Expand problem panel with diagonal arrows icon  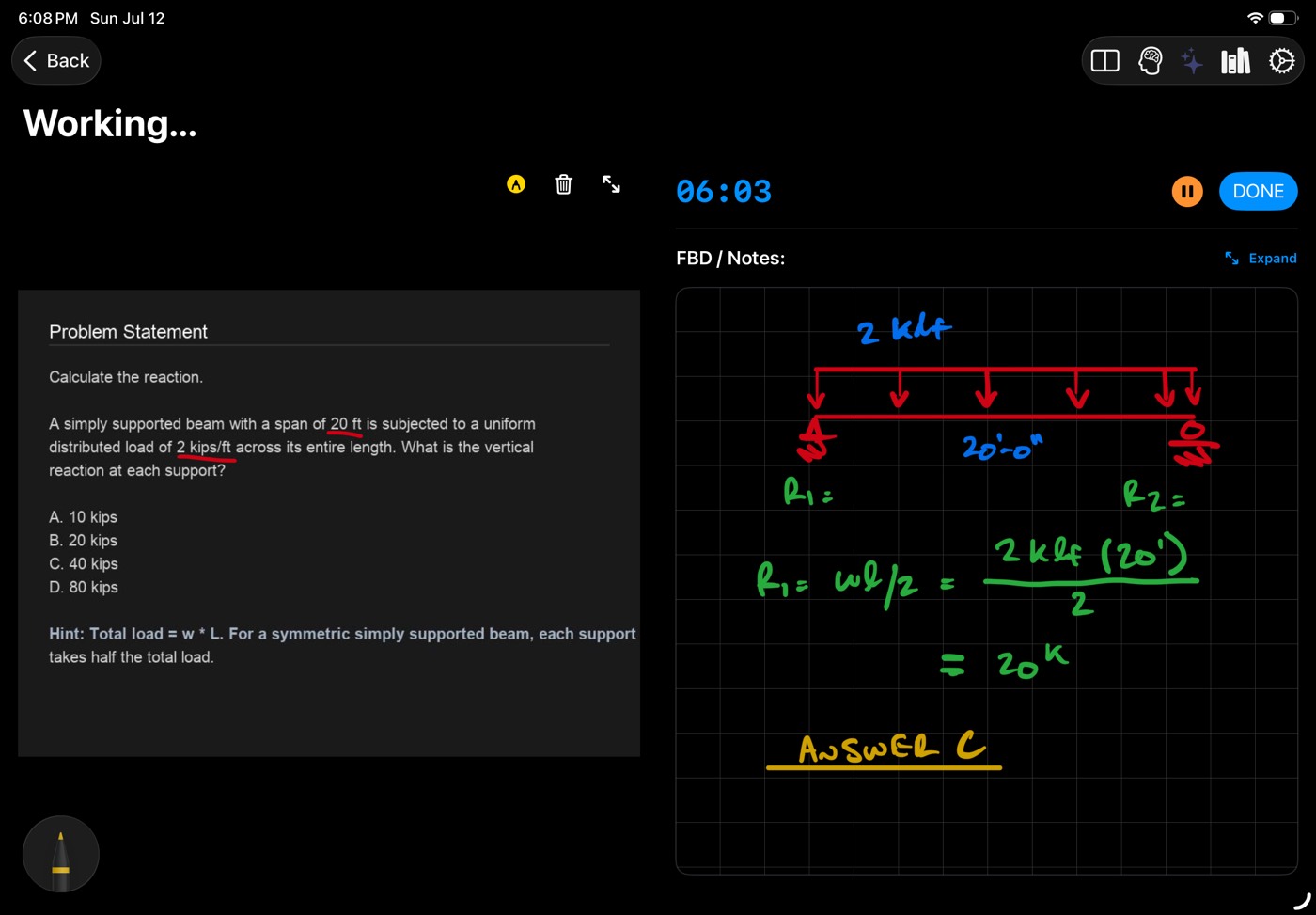[x=611, y=184]
